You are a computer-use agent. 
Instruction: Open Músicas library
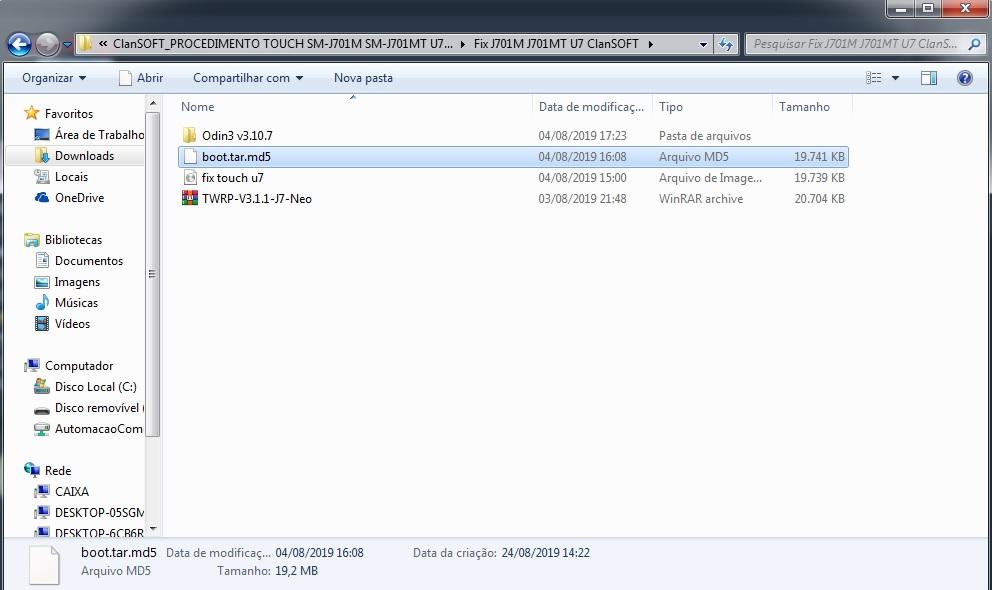tap(66, 302)
